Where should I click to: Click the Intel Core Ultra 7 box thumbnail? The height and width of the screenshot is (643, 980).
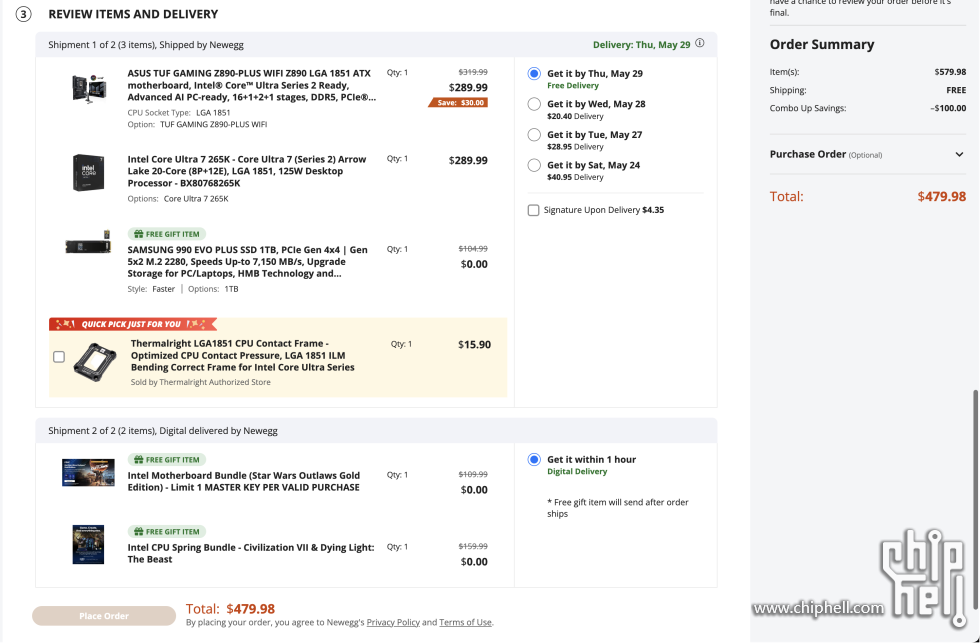tap(88, 172)
